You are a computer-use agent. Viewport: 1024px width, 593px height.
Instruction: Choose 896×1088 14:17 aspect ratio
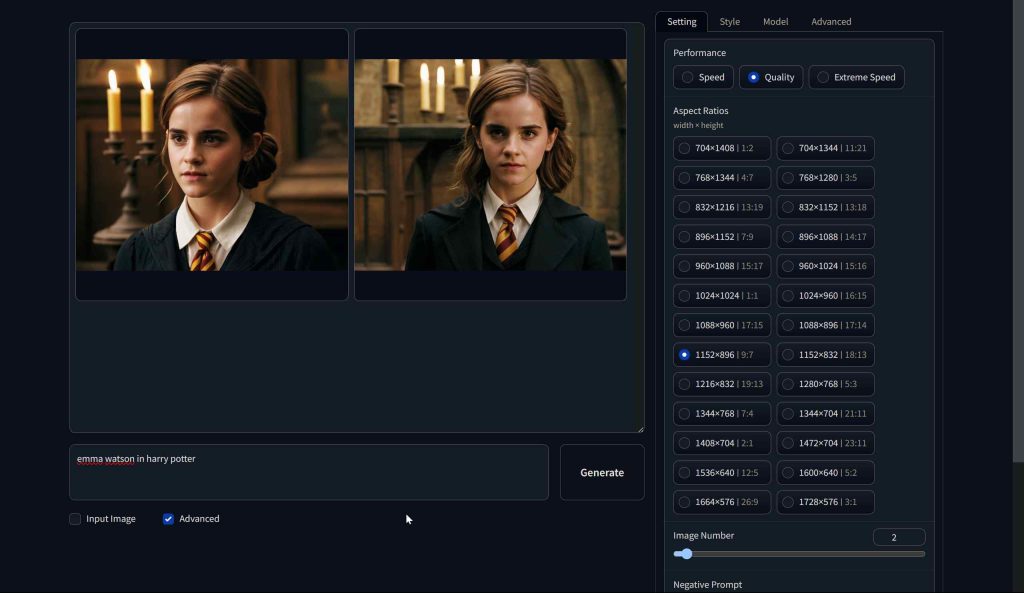click(825, 236)
